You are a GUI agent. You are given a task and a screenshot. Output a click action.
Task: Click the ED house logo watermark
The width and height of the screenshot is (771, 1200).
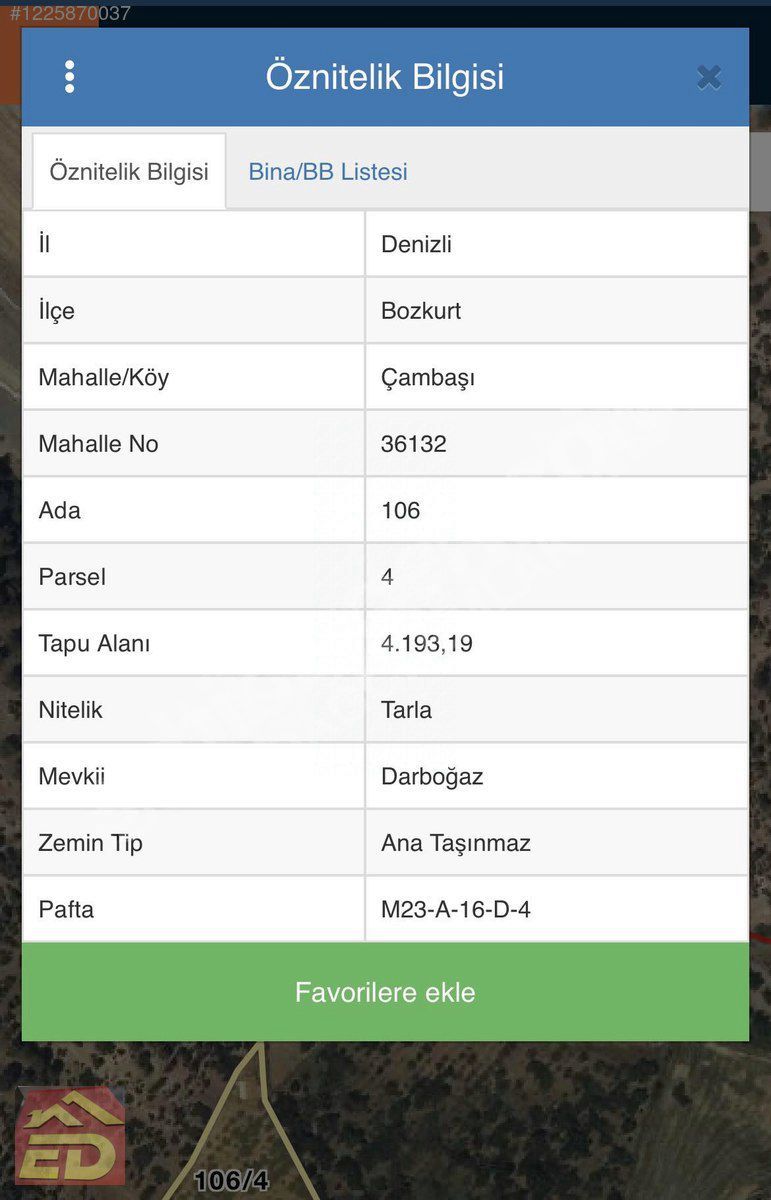pyautogui.click(x=71, y=1136)
